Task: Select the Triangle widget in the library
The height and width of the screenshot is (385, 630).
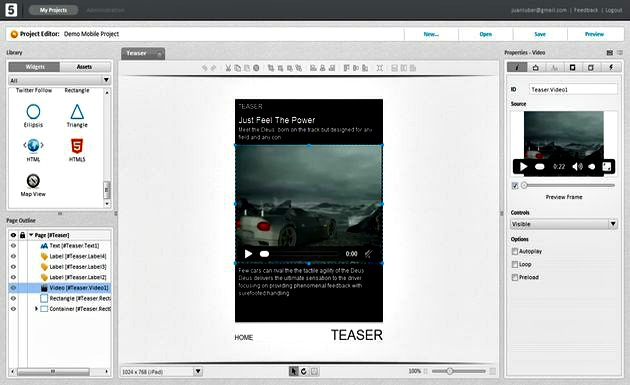Action: (77, 116)
